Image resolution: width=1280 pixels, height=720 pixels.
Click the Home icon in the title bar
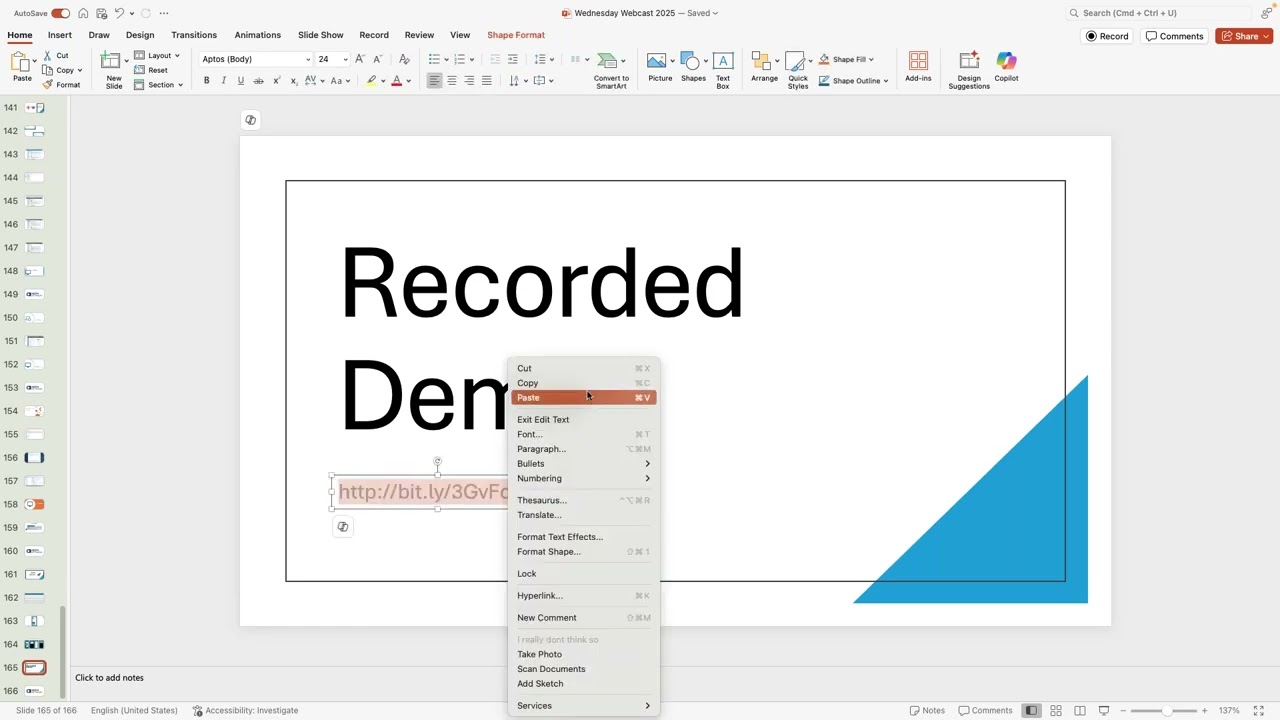(x=83, y=13)
